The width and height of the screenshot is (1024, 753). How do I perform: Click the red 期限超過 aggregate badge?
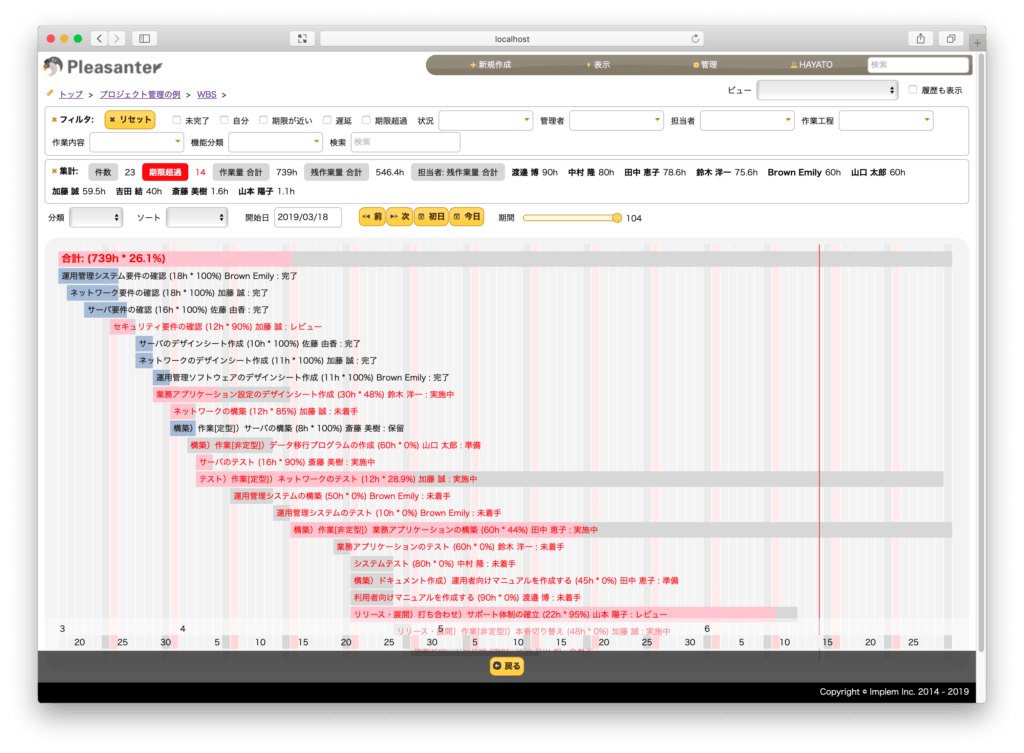(x=165, y=172)
